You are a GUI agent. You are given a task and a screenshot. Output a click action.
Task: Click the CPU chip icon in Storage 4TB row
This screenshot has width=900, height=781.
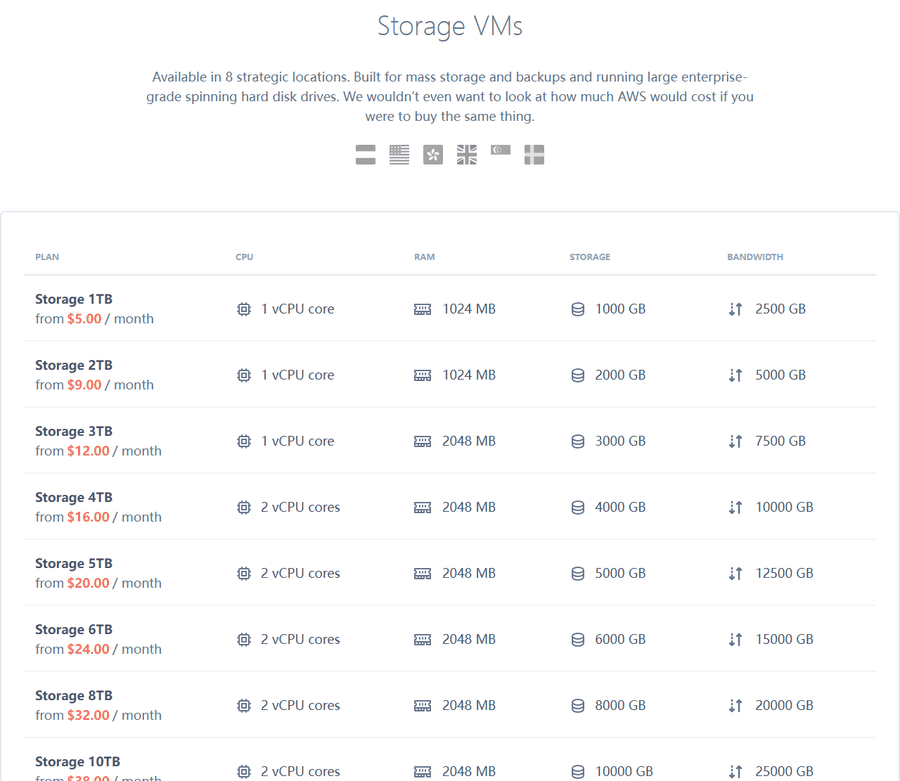(244, 507)
